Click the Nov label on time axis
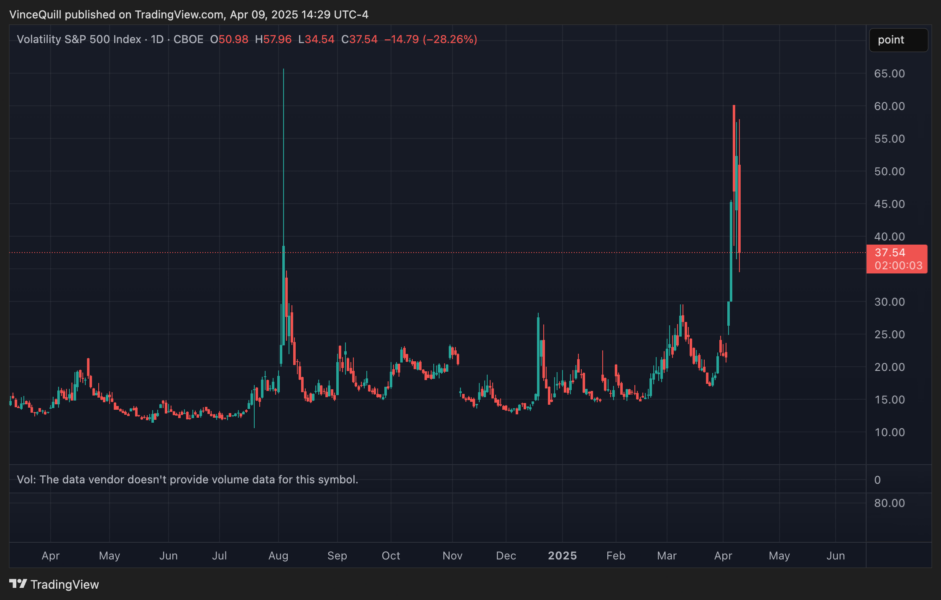The height and width of the screenshot is (600, 941). (x=452, y=555)
